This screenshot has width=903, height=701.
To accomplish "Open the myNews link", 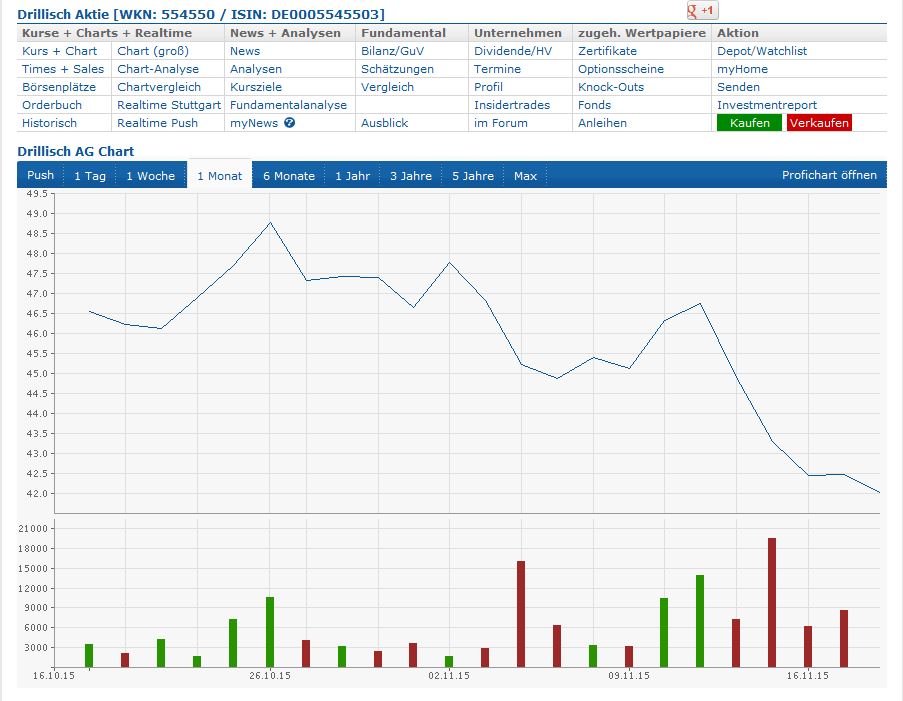I will 254,123.
